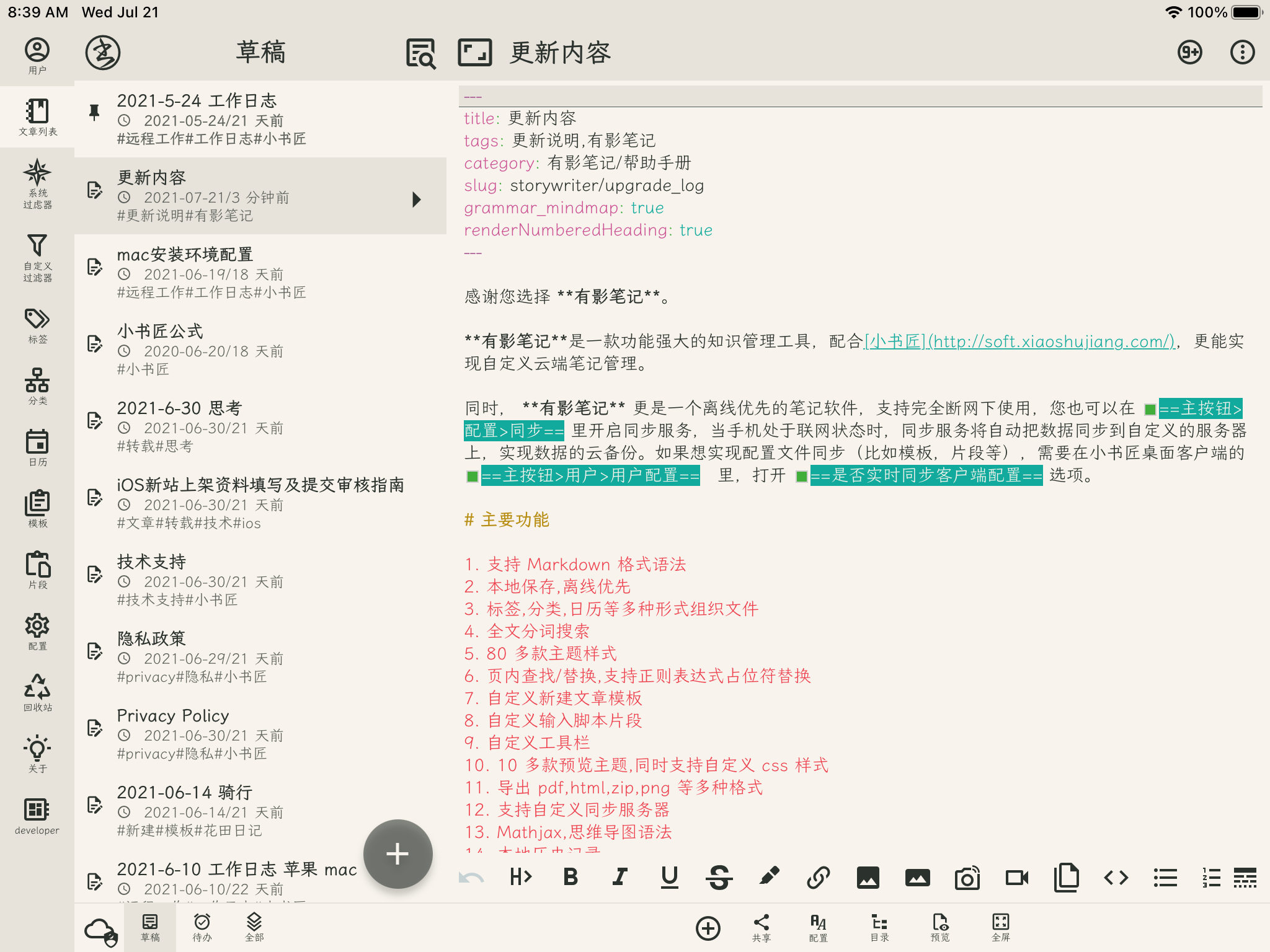Click the green swatch before 主按钮
This screenshot has width=1270, height=952.
tap(1150, 409)
